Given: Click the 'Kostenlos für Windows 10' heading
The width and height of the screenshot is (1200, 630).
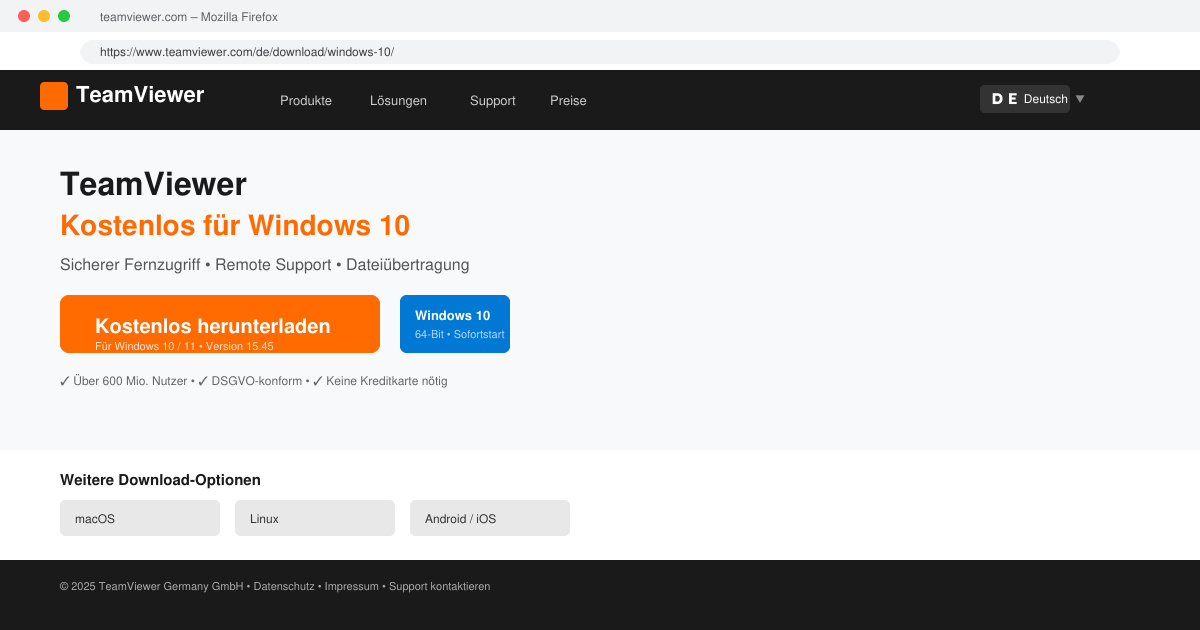Looking at the screenshot, I should tap(235, 225).
